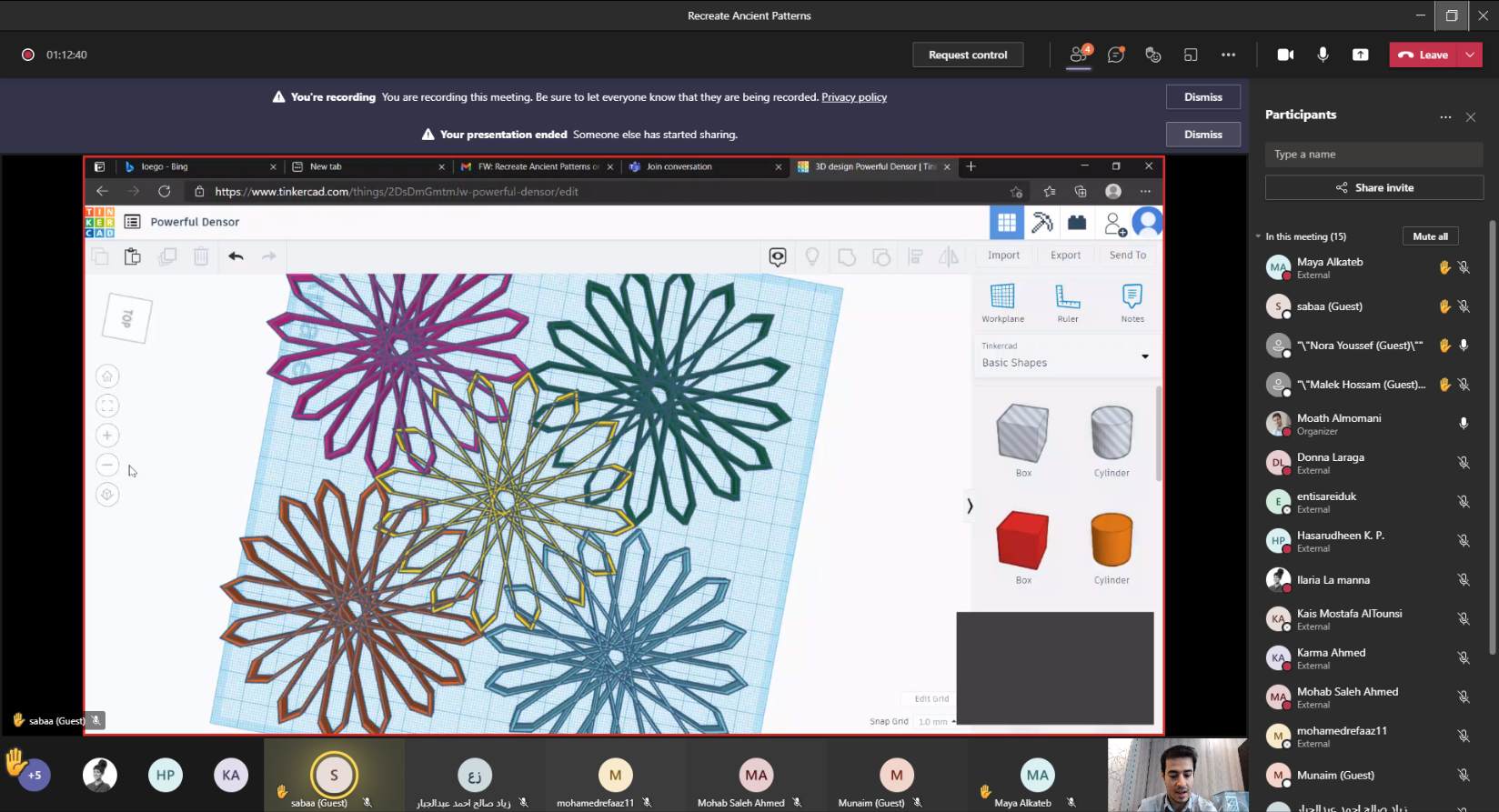
Task: Open the participants panel icon in Teams toolbar
Action: point(1079,55)
